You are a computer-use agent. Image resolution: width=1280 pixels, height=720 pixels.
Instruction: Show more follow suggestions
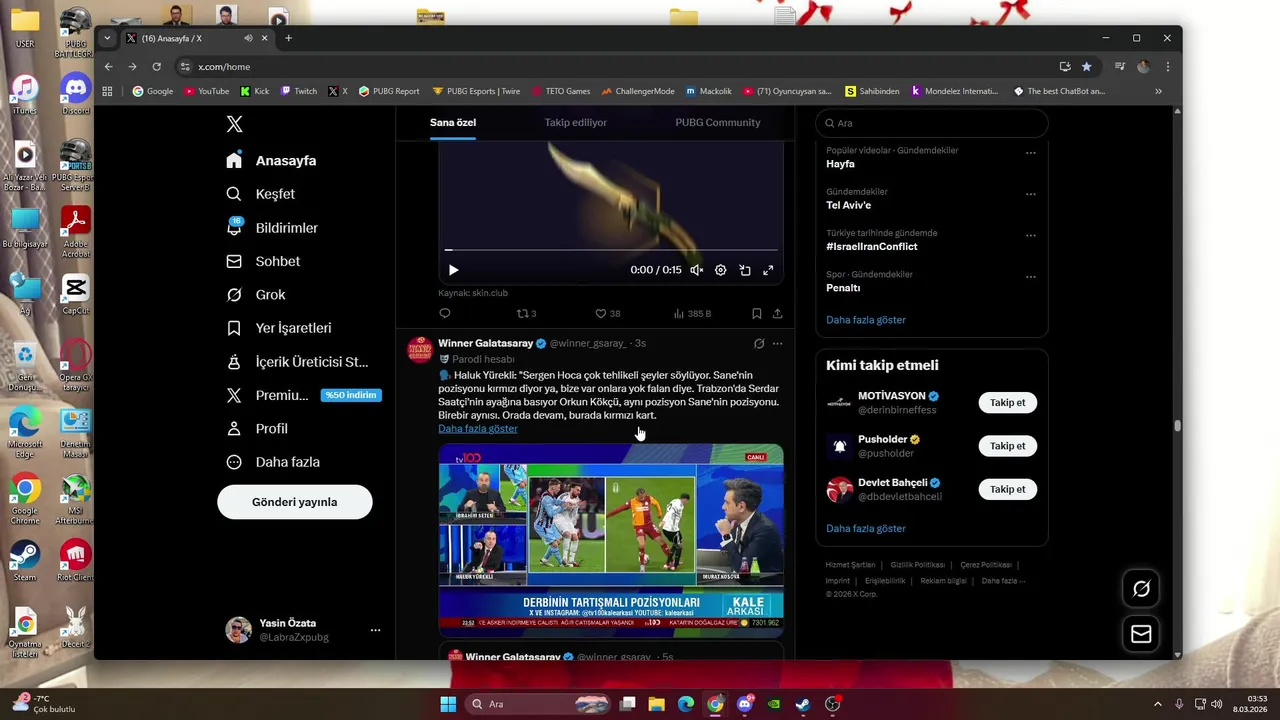pos(866,528)
